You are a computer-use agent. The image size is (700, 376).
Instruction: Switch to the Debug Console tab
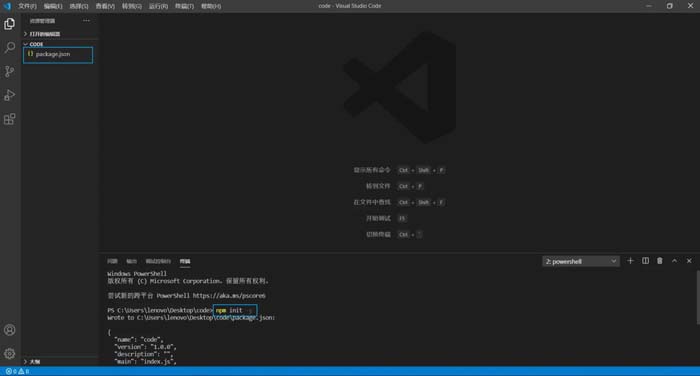click(x=158, y=261)
